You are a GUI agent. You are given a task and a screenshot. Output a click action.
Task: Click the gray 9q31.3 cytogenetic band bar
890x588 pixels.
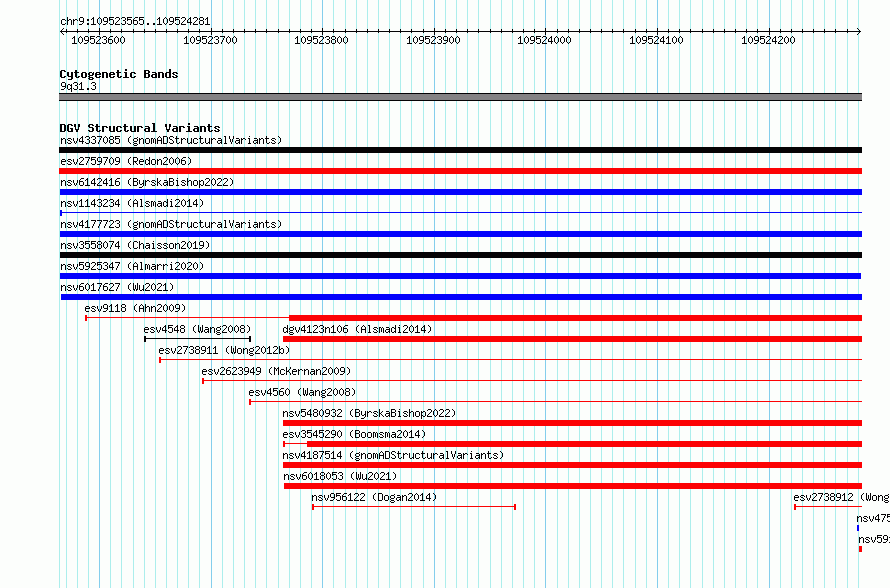point(460,97)
